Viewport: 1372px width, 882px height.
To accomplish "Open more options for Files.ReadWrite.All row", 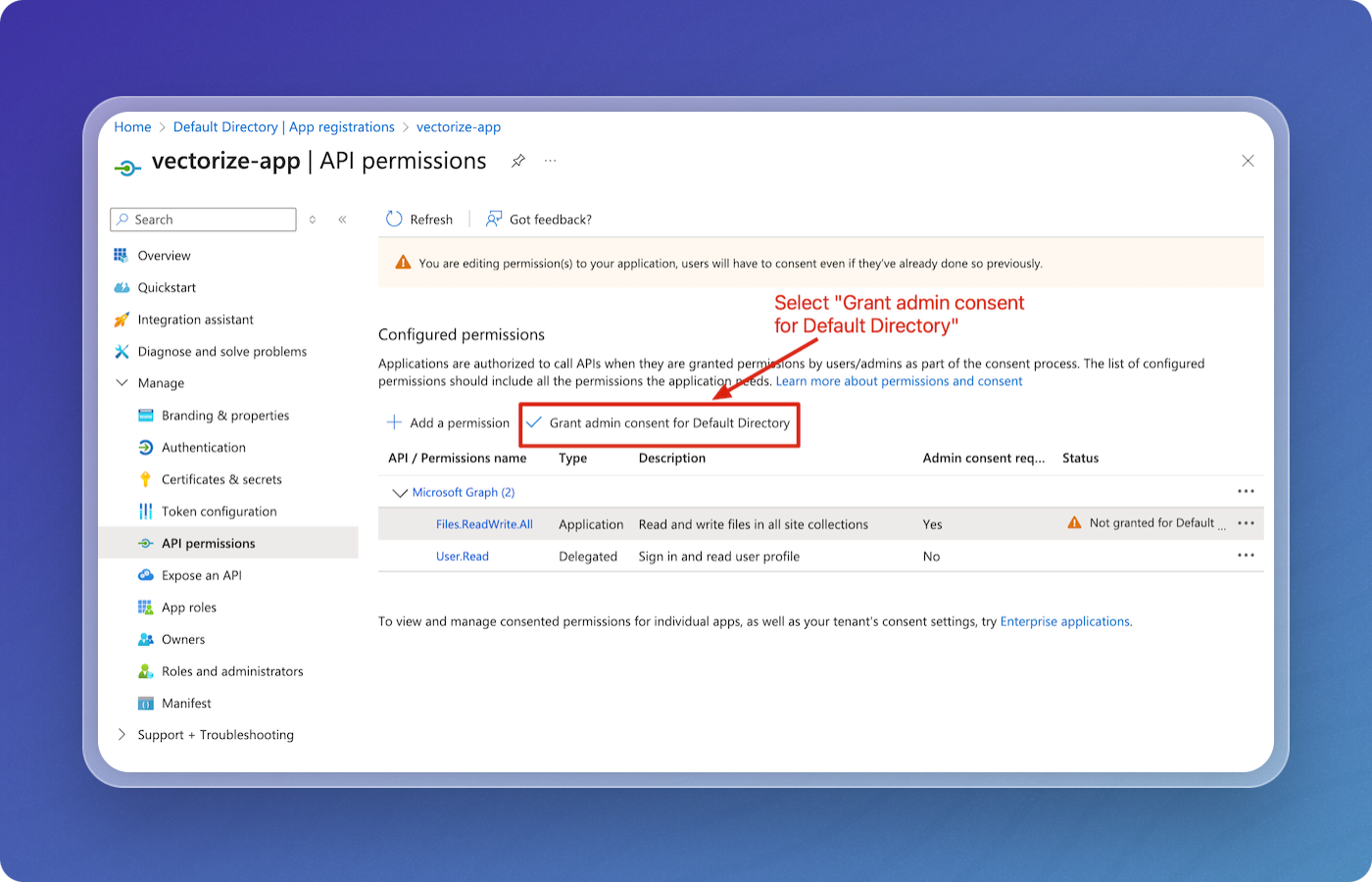I will 1246,523.
